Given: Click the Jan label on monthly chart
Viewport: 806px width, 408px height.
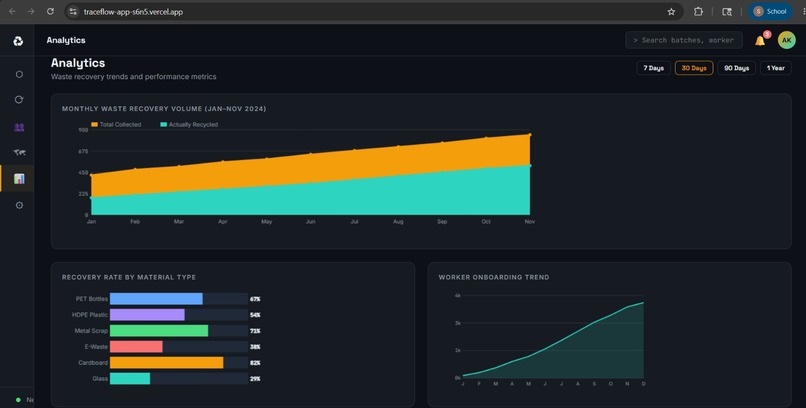Looking at the screenshot, I should click(91, 221).
